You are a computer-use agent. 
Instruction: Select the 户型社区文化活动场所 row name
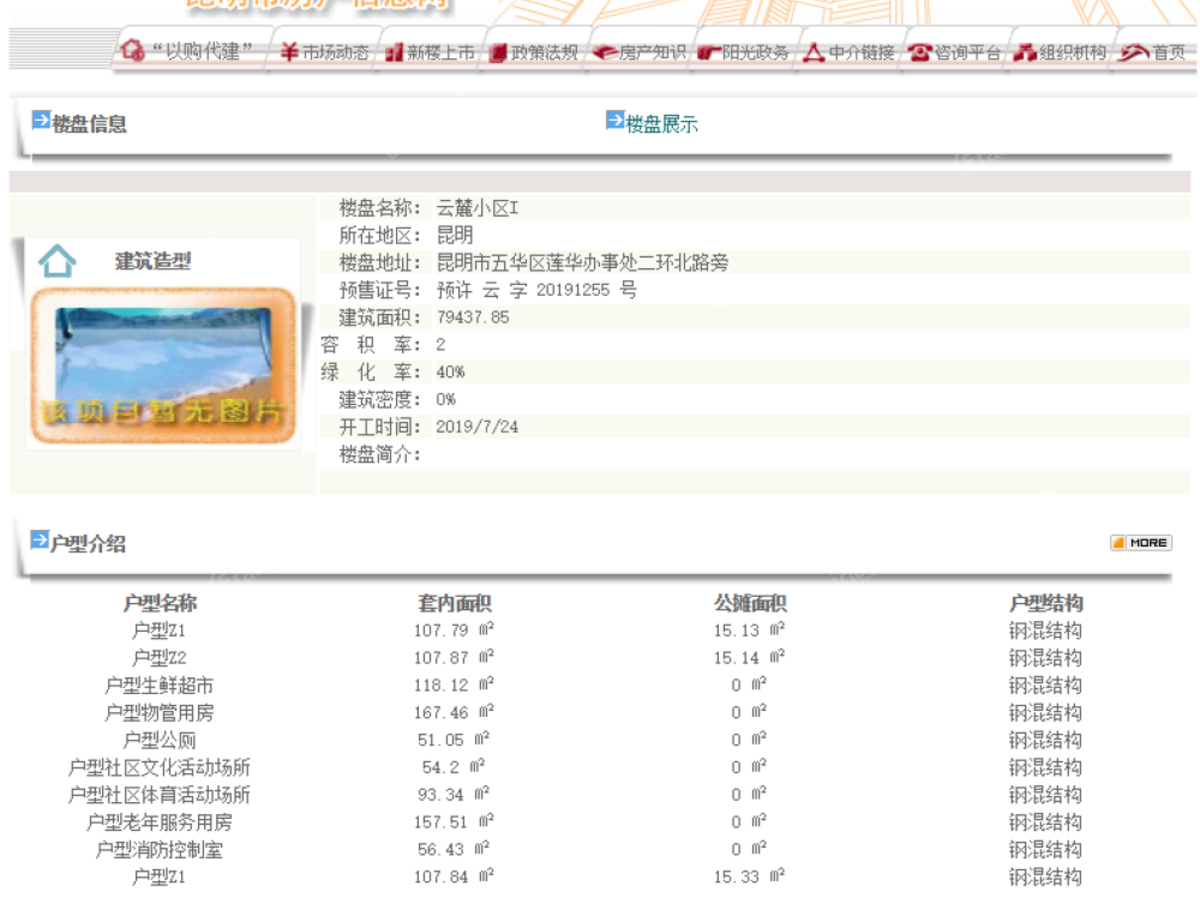pyautogui.click(x=160, y=768)
